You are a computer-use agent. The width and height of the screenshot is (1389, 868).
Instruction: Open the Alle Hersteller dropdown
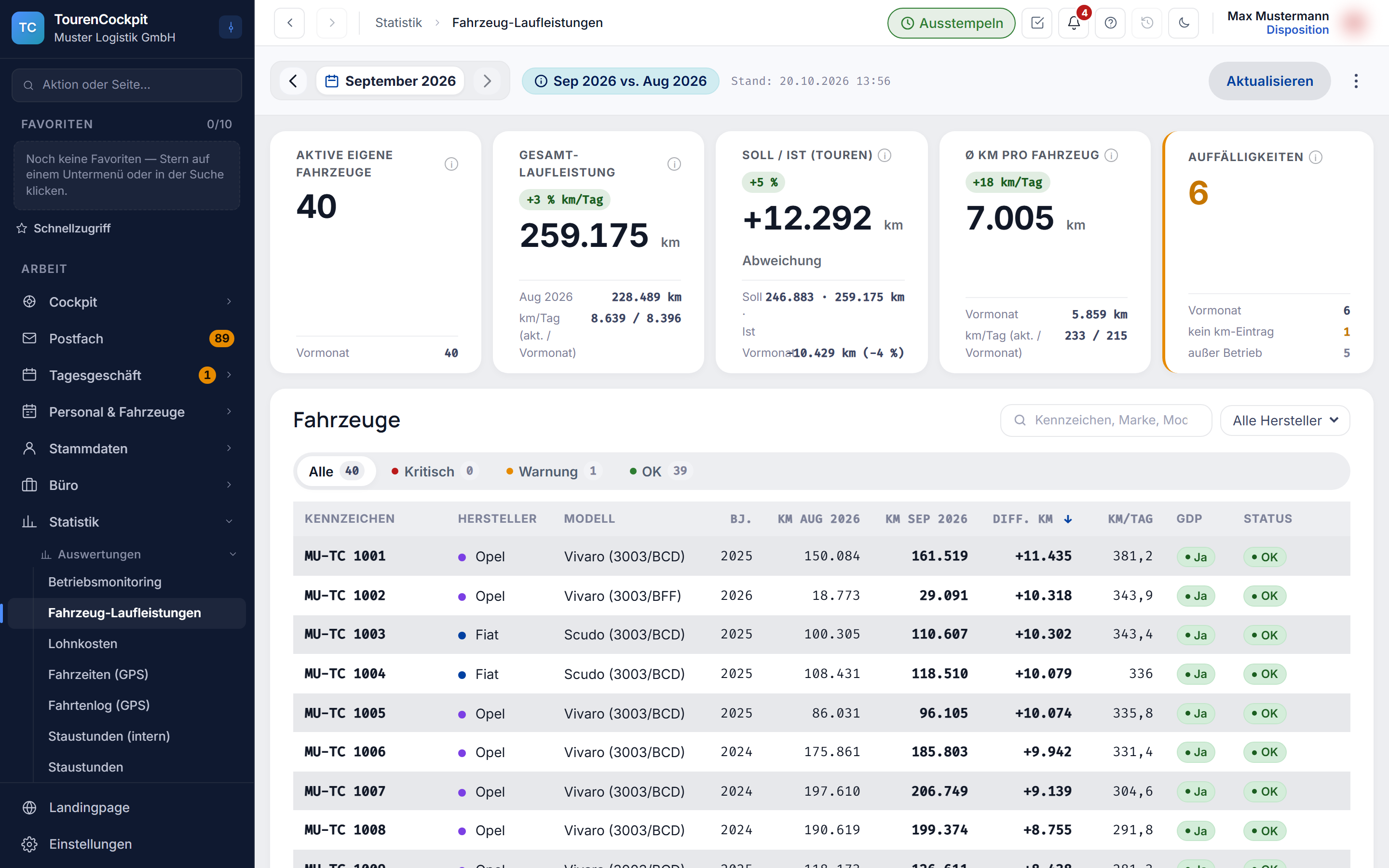(1284, 420)
